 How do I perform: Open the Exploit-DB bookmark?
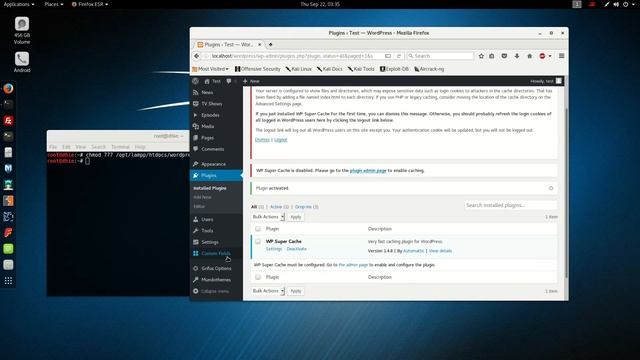(394, 69)
